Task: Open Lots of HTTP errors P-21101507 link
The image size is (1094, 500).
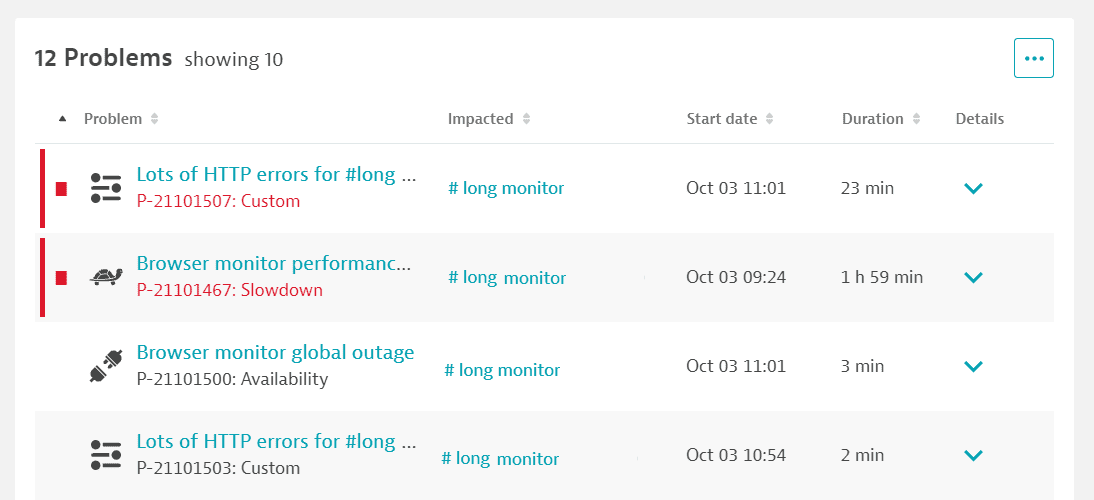Action: 276,174
